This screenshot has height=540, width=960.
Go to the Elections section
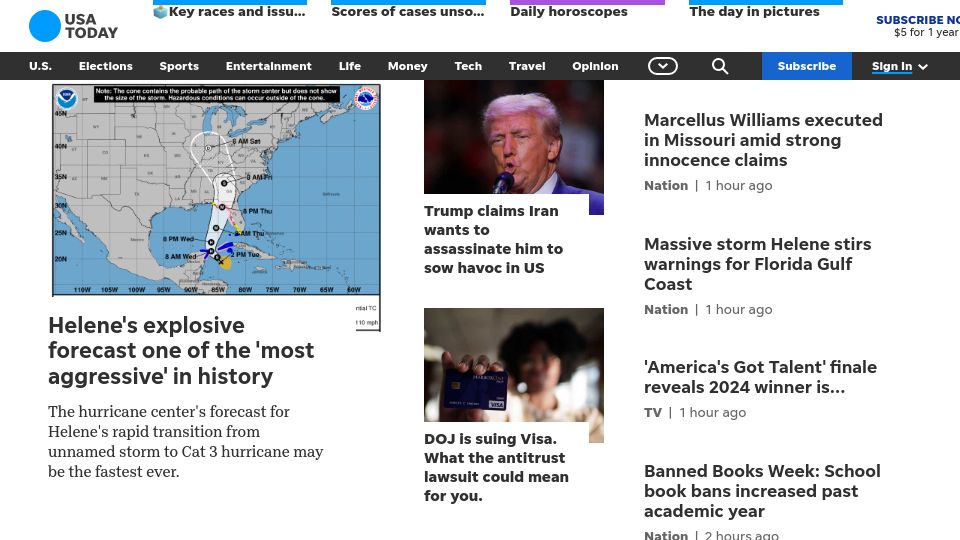click(x=105, y=66)
